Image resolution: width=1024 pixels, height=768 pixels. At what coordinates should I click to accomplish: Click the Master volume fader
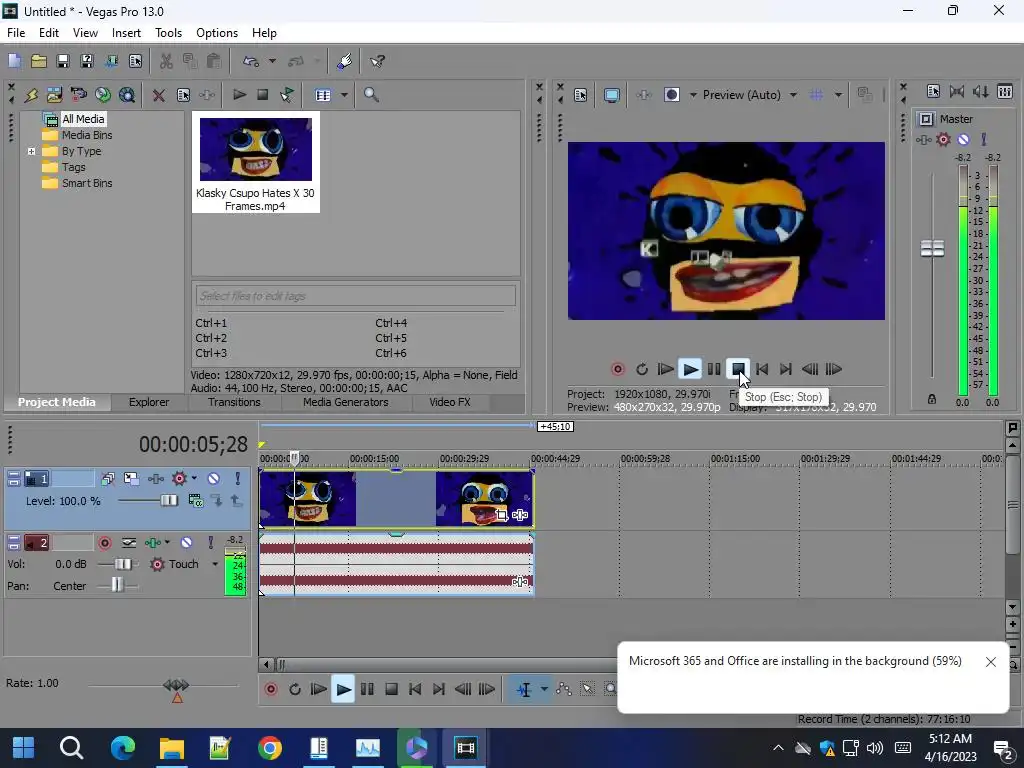coord(932,249)
